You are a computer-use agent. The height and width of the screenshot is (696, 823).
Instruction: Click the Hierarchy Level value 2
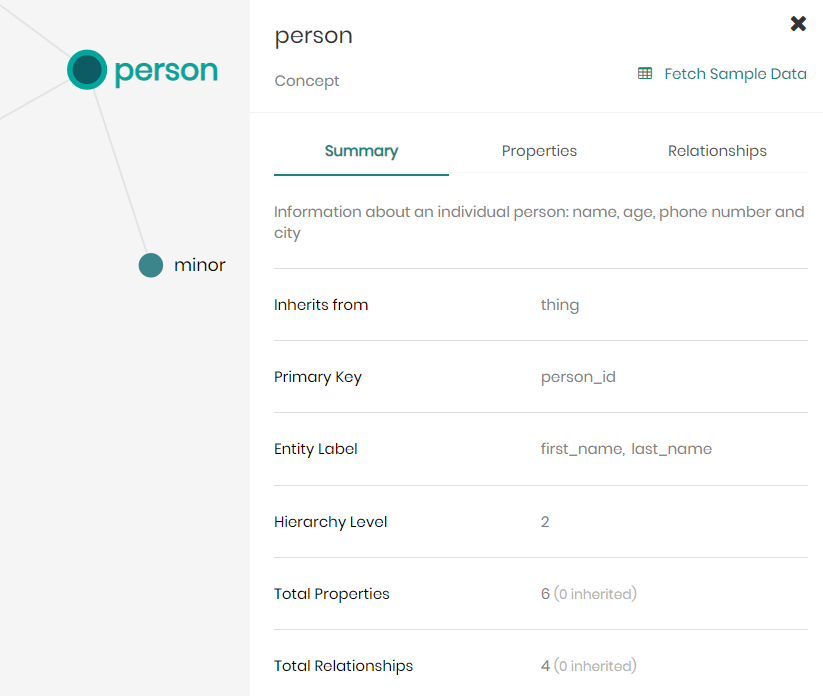point(545,522)
